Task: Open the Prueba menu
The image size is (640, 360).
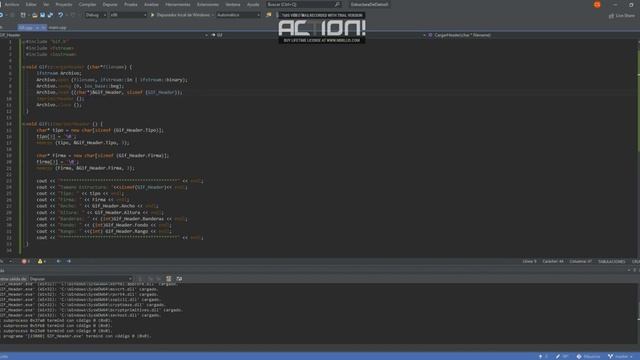Action: [131, 4]
